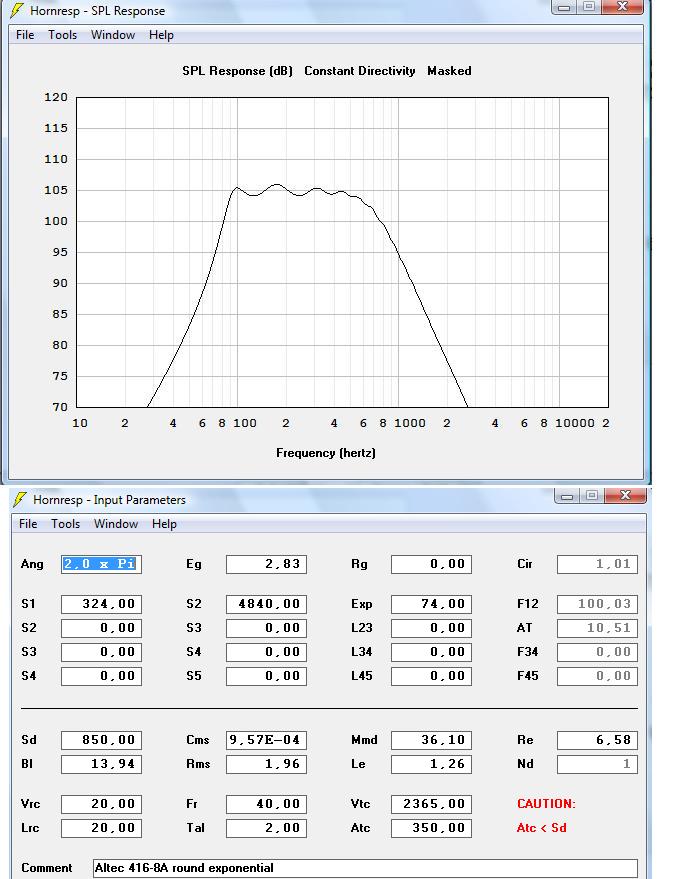The width and height of the screenshot is (684, 879).
Task: Close the SPL Response window
Action: pos(622,7)
